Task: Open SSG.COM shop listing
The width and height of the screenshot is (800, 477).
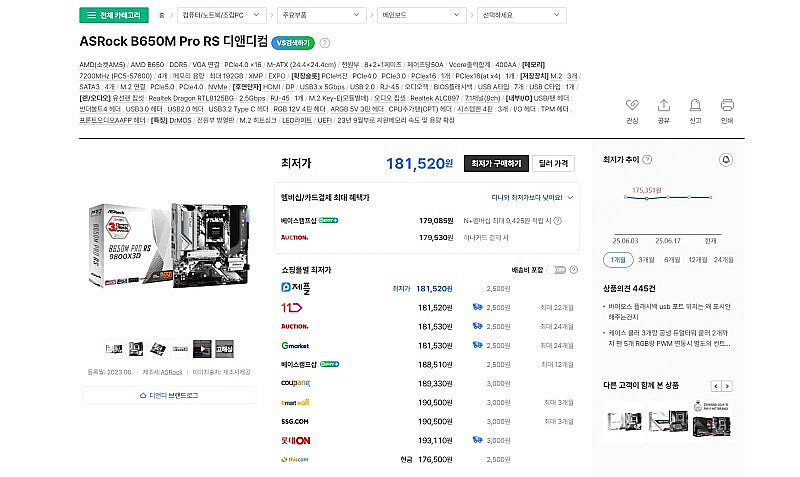Action: tap(295, 421)
